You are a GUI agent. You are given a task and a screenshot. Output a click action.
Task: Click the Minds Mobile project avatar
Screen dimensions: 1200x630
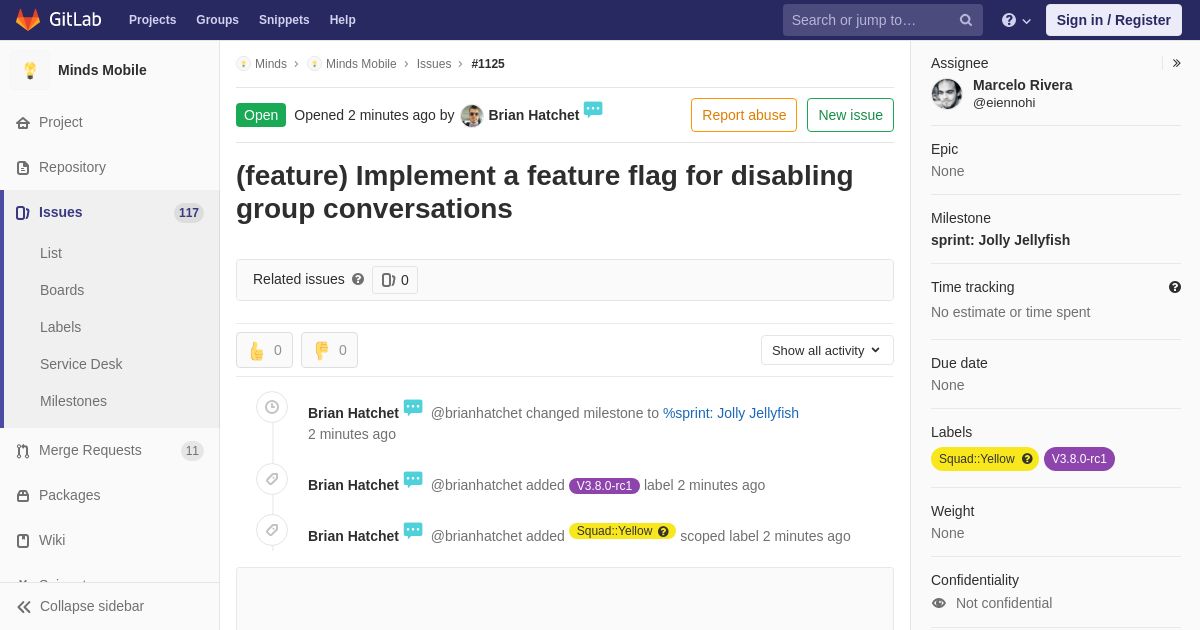(30, 70)
